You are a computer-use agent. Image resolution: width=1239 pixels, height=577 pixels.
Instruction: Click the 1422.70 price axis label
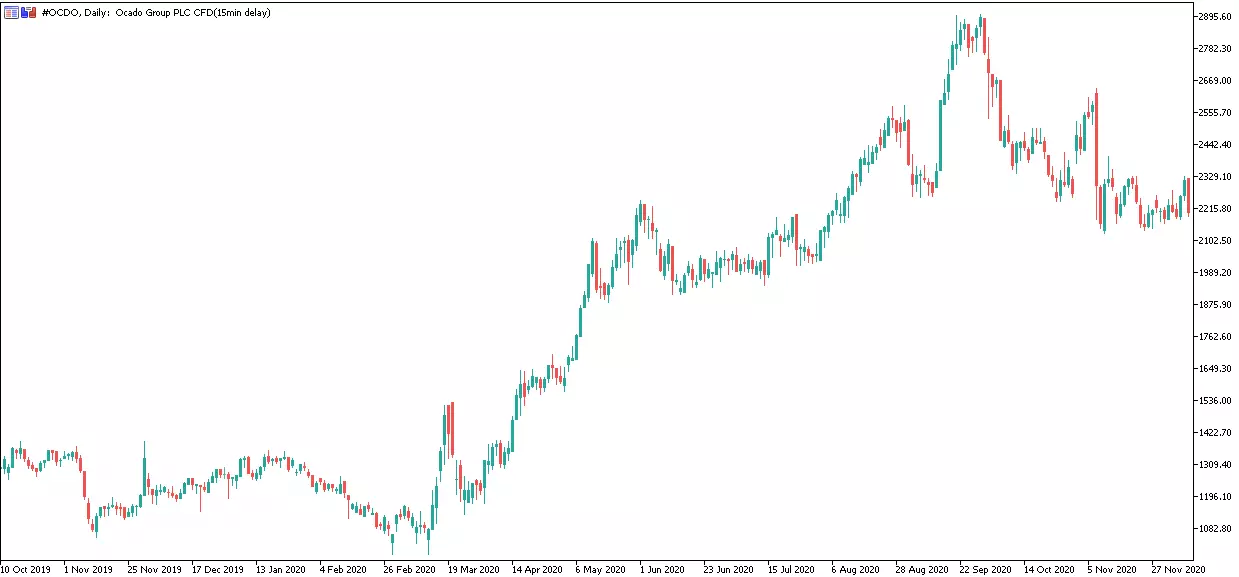click(x=1215, y=433)
